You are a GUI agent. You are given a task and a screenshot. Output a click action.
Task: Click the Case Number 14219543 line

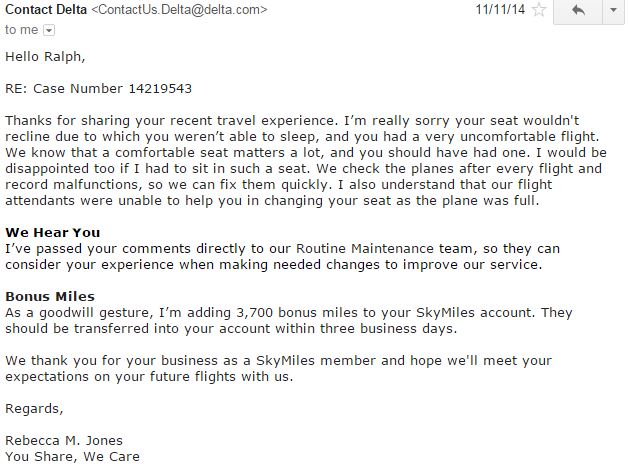pyautogui.click(x=98, y=89)
